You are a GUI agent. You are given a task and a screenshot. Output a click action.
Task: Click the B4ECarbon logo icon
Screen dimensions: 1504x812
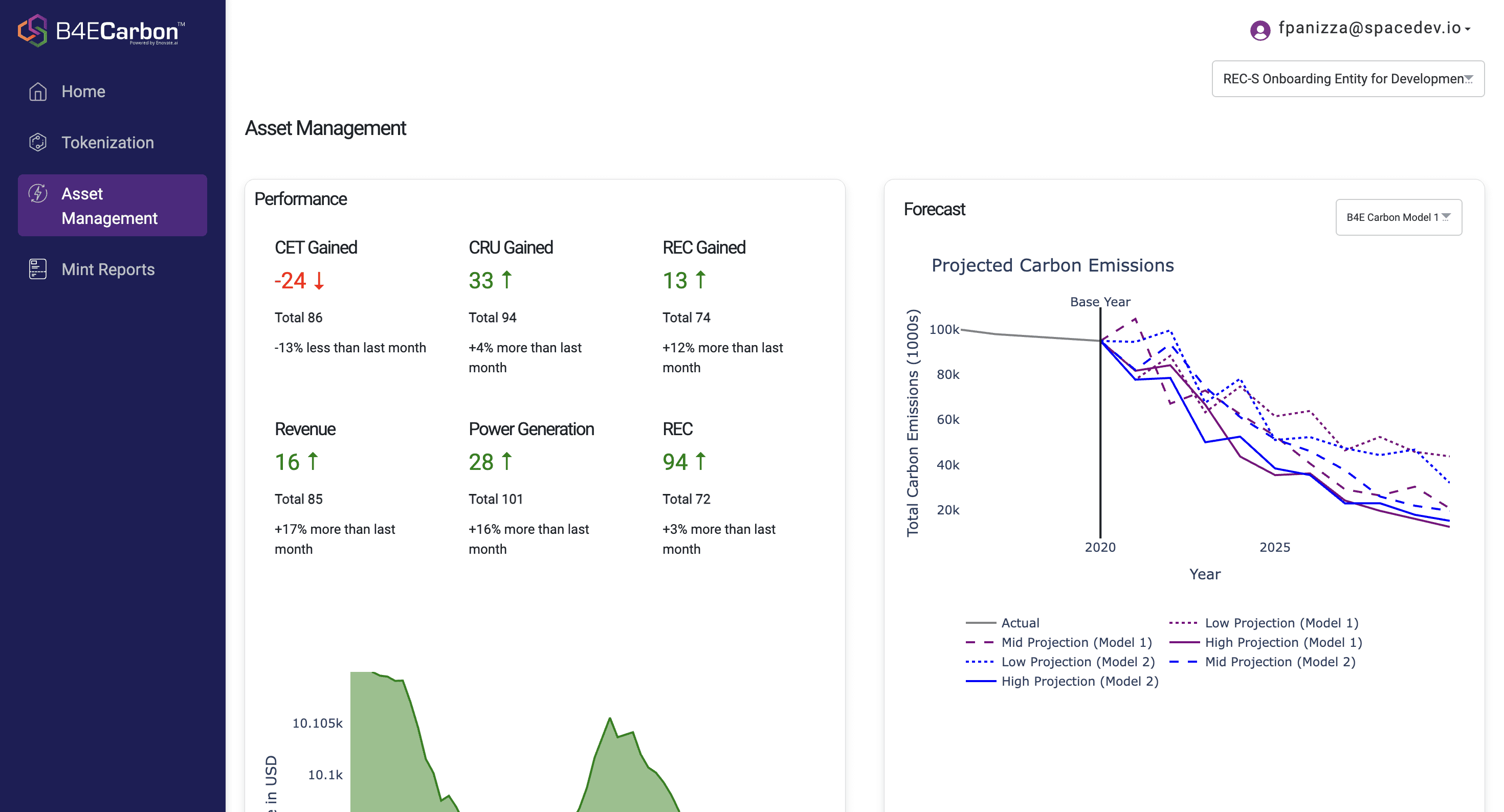tap(32, 30)
